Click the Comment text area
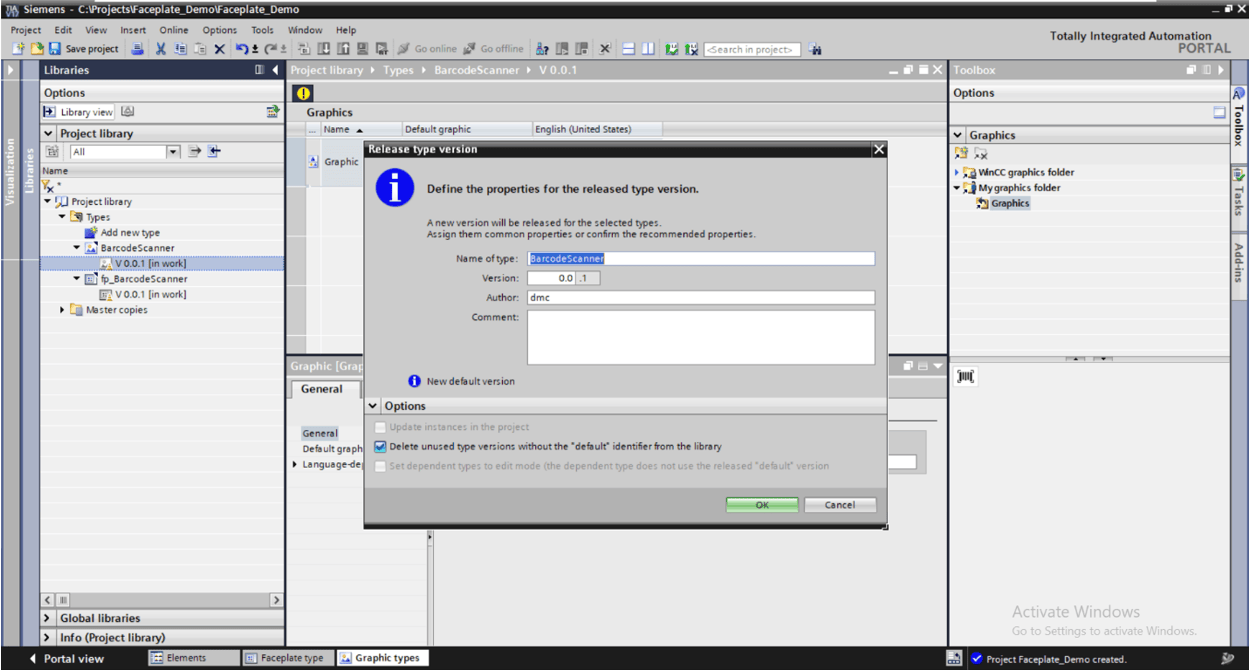The height and width of the screenshot is (671, 1251). tap(701, 337)
